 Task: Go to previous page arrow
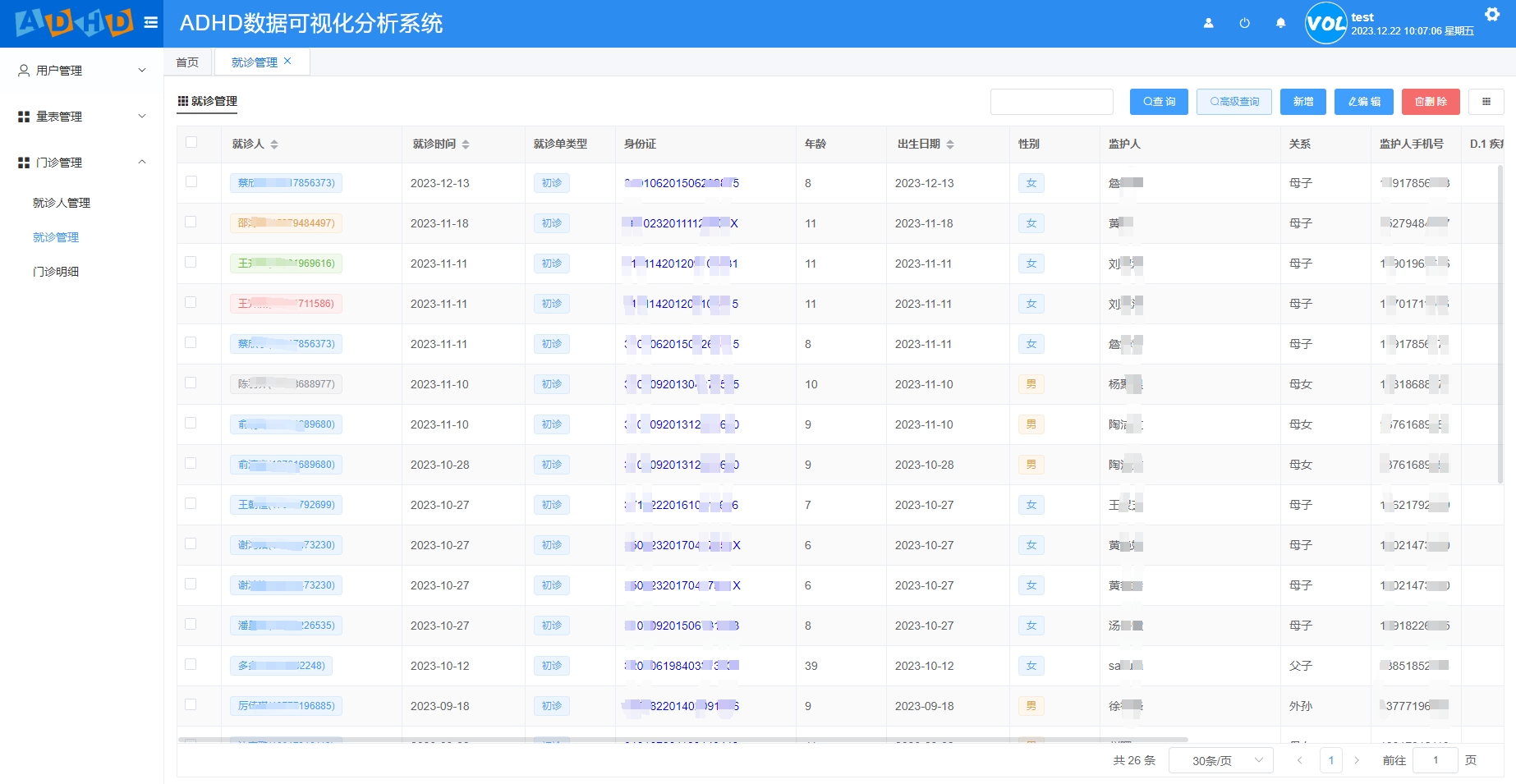pos(1299,760)
